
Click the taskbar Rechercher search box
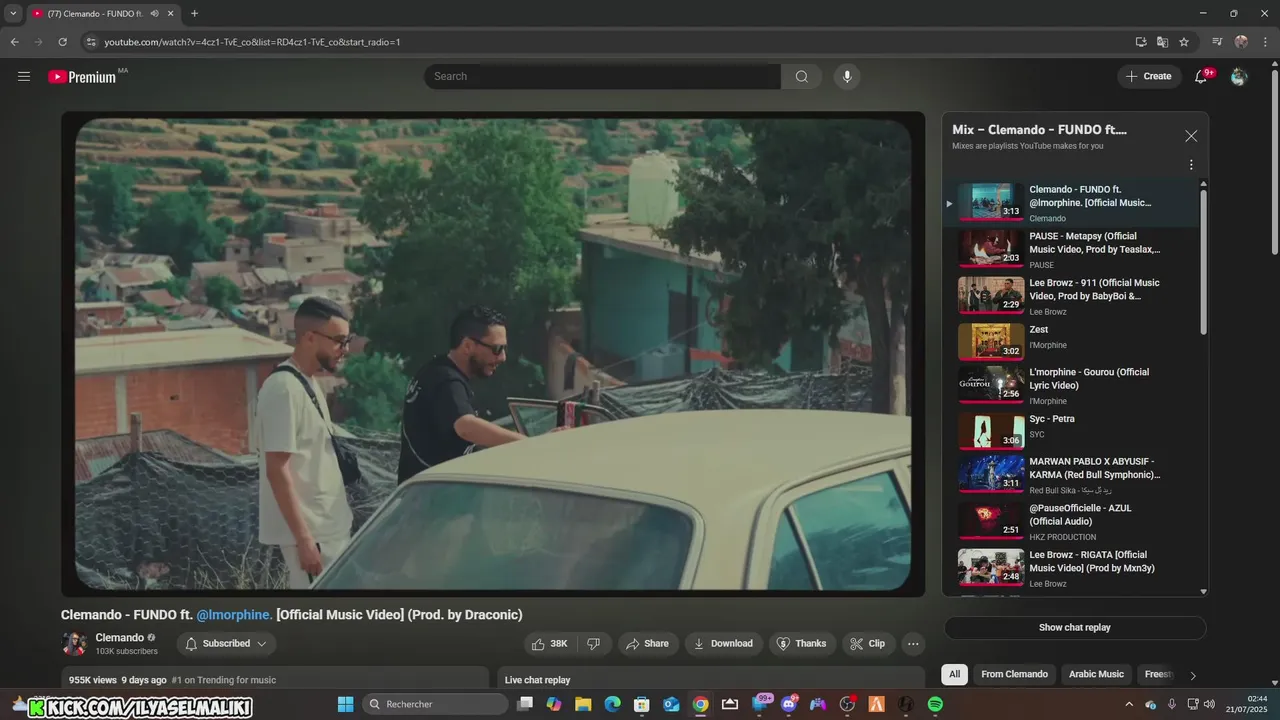pos(435,704)
